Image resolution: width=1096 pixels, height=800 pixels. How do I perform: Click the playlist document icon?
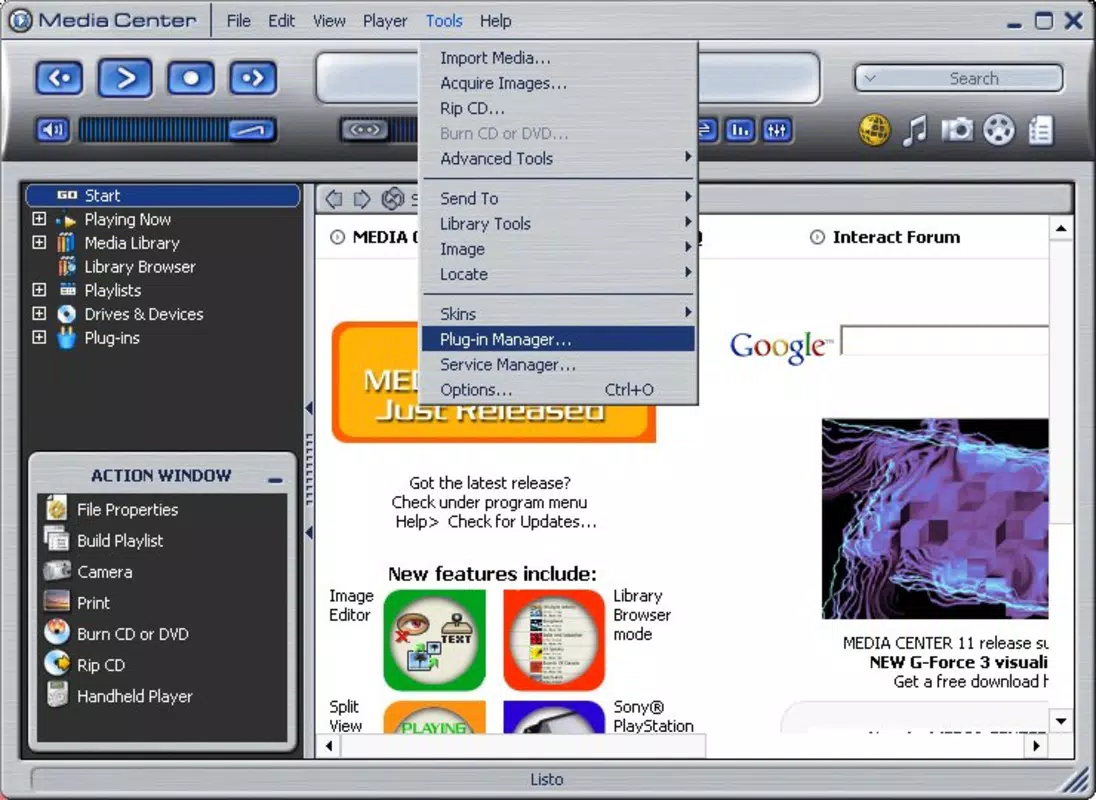click(x=1041, y=131)
